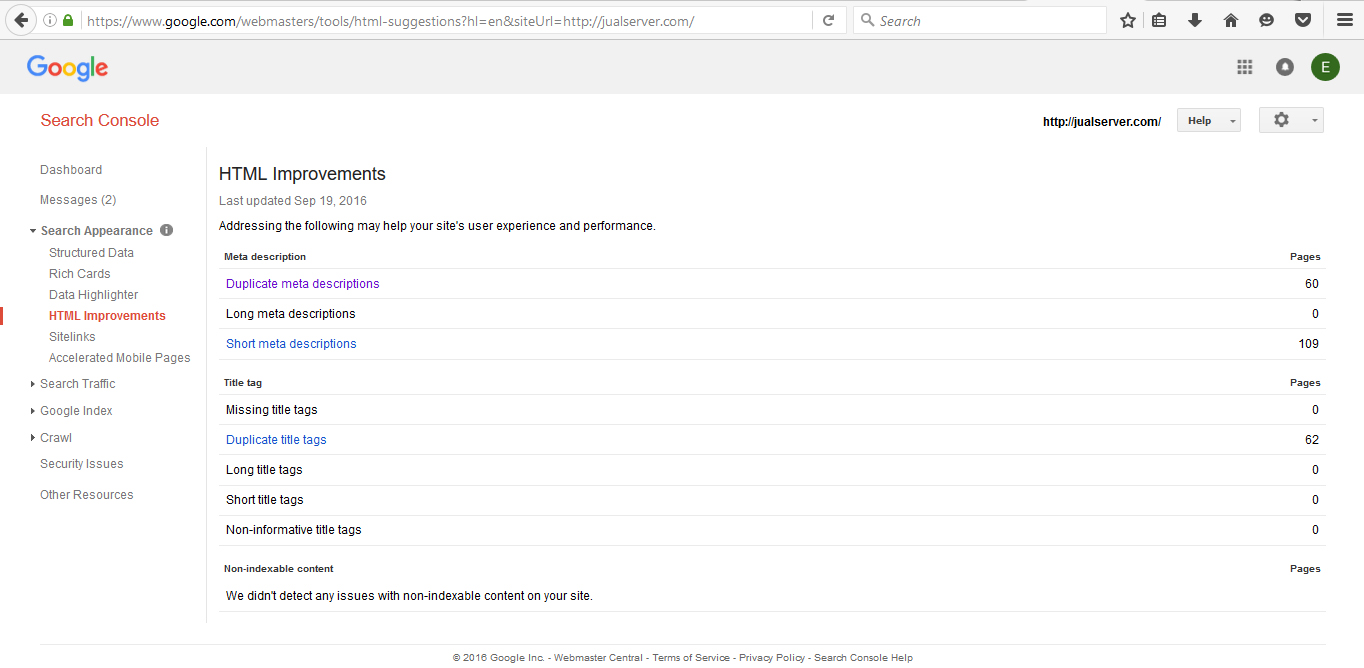The height and width of the screenshot is (668, 1364).
Task: Go back with the browser Back arrow
Action: click(21, 20)
